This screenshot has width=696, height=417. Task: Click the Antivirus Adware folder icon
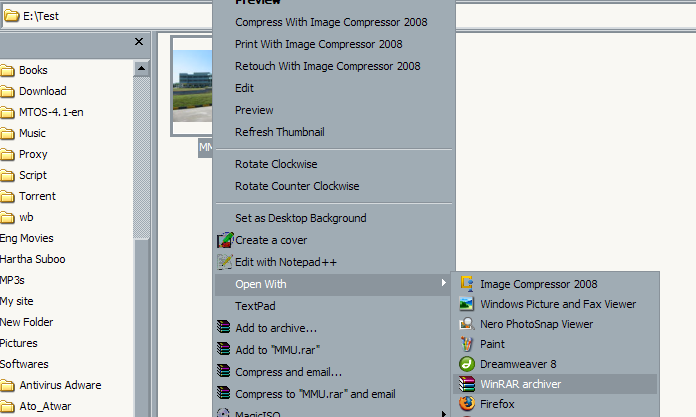7,385
